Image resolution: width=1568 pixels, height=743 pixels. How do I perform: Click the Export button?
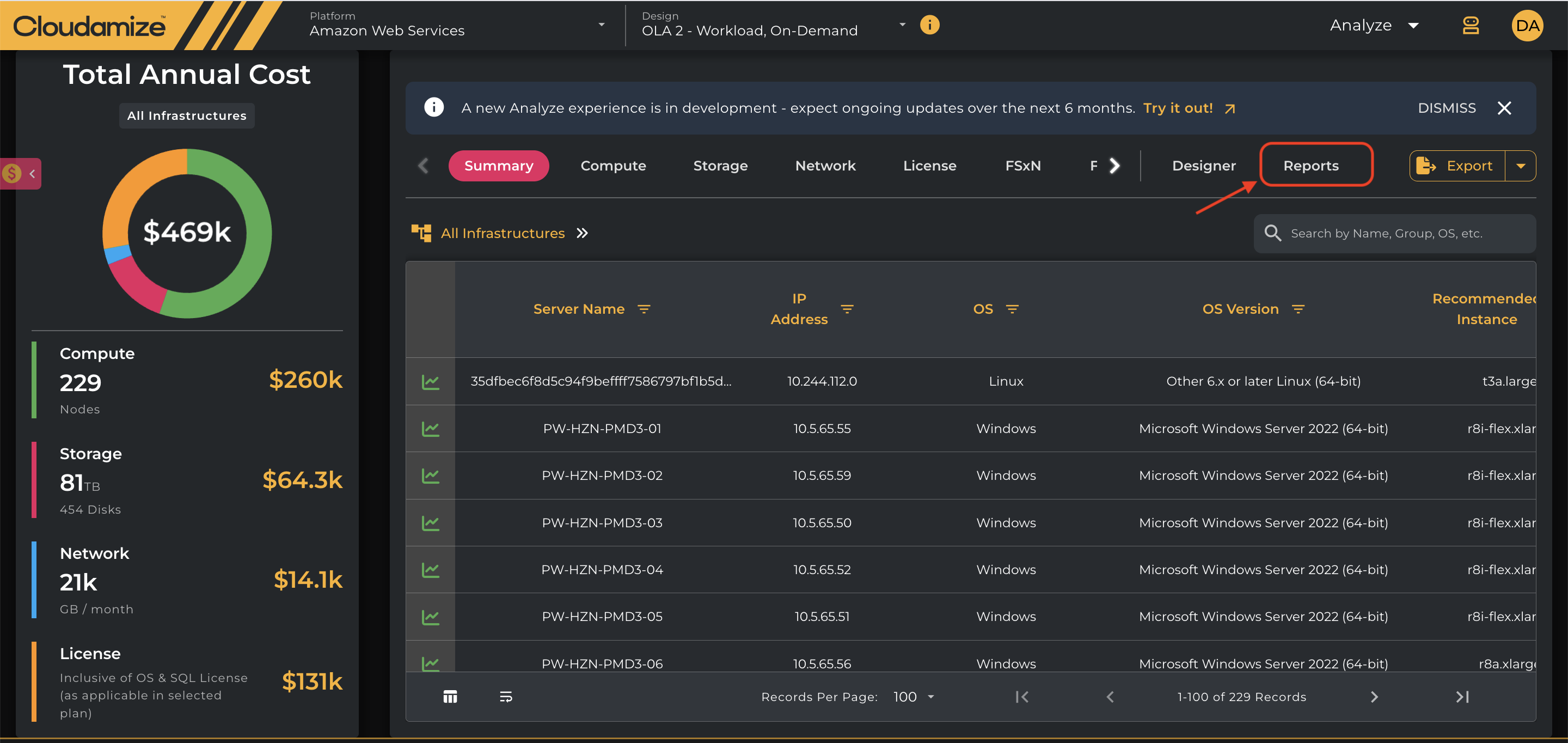tap(1457, 166)
